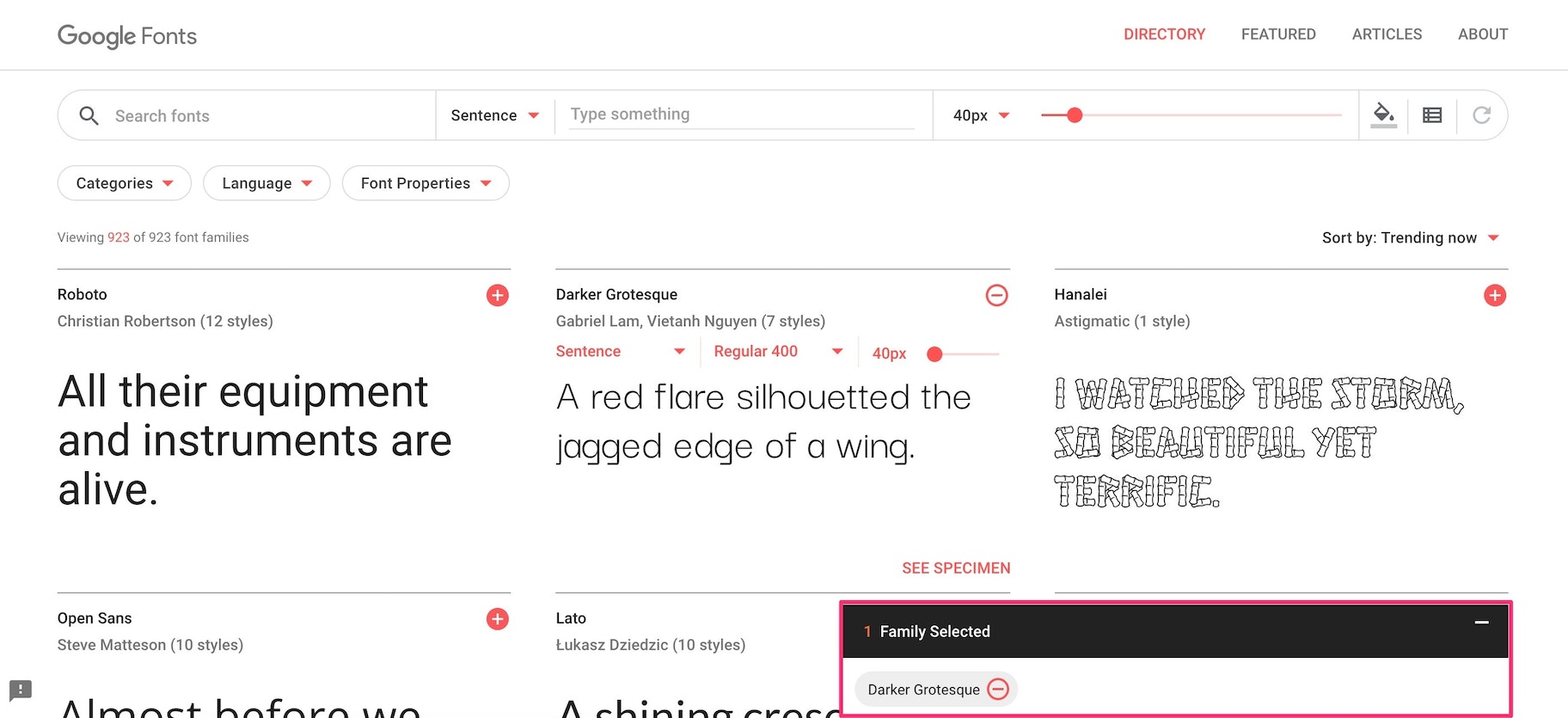Click the SEE SPECIMEN link
Screen dimensions: 1568x718
[955, 568]
